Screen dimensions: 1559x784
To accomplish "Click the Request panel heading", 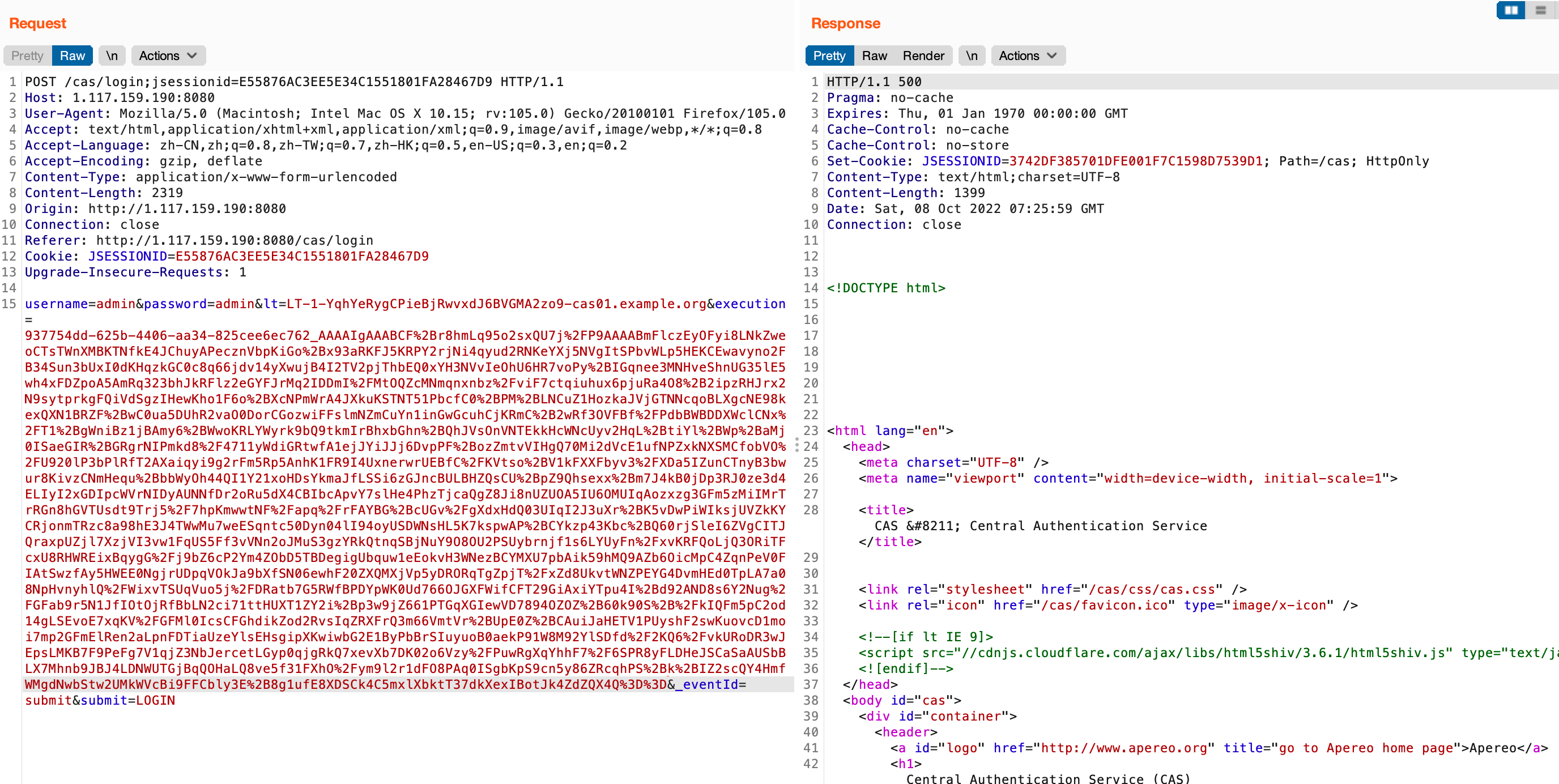I will [x=37, y=23].
